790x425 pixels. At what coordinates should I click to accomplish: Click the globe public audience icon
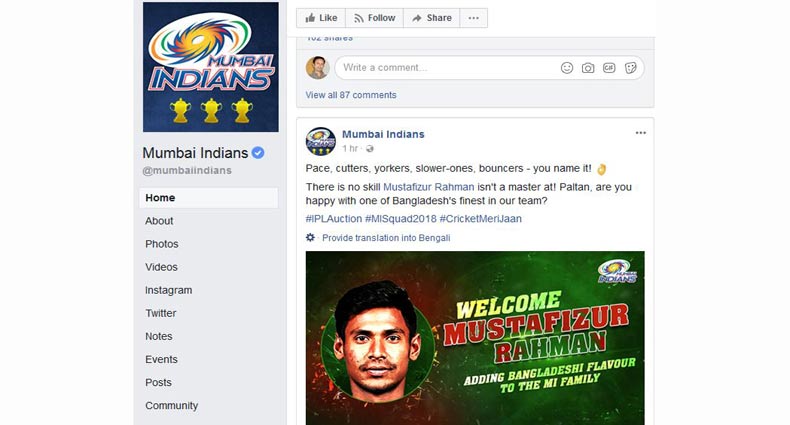370,149
